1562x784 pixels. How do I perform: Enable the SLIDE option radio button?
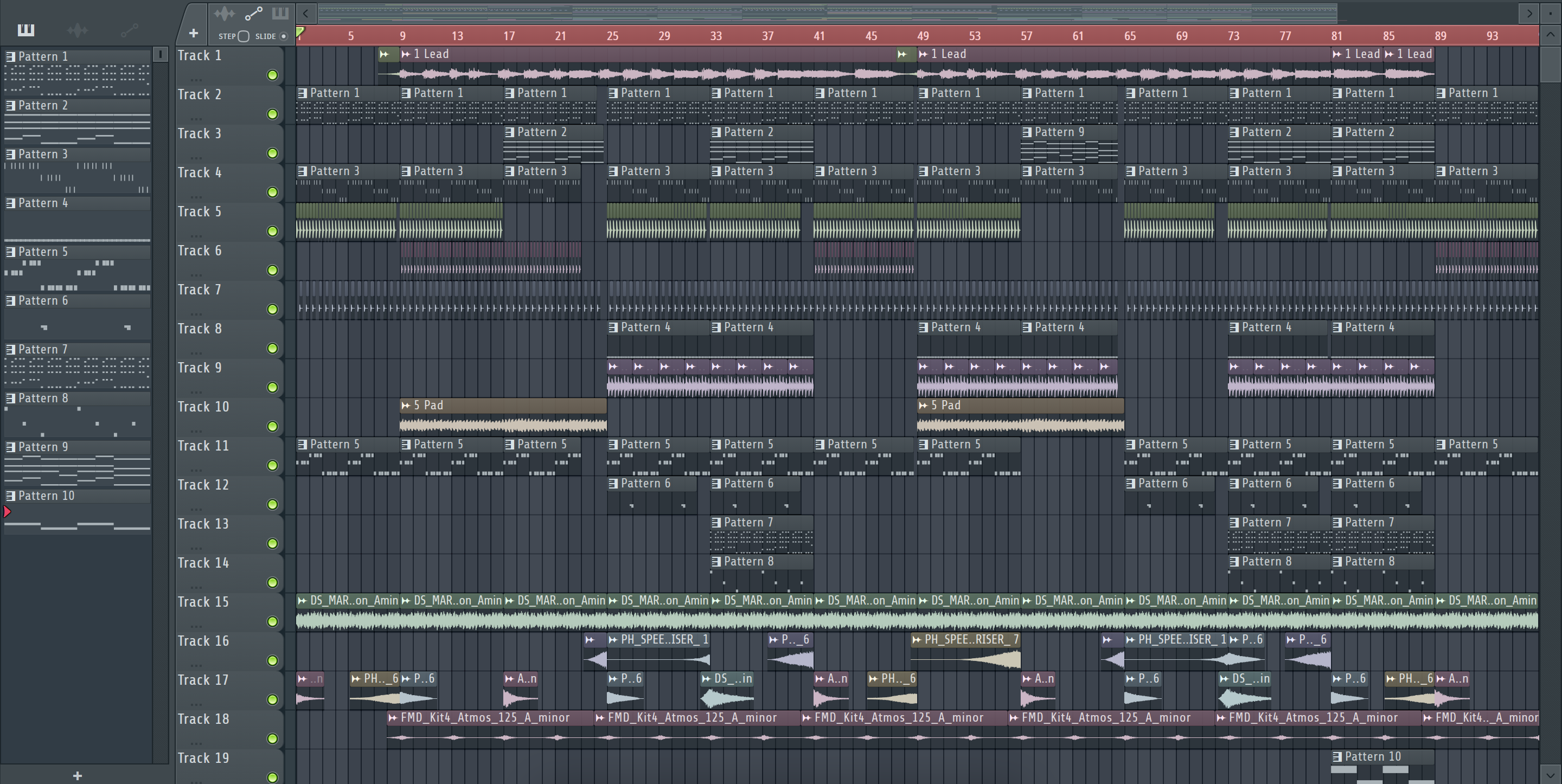pyautogui.click(x=283, y=36)
